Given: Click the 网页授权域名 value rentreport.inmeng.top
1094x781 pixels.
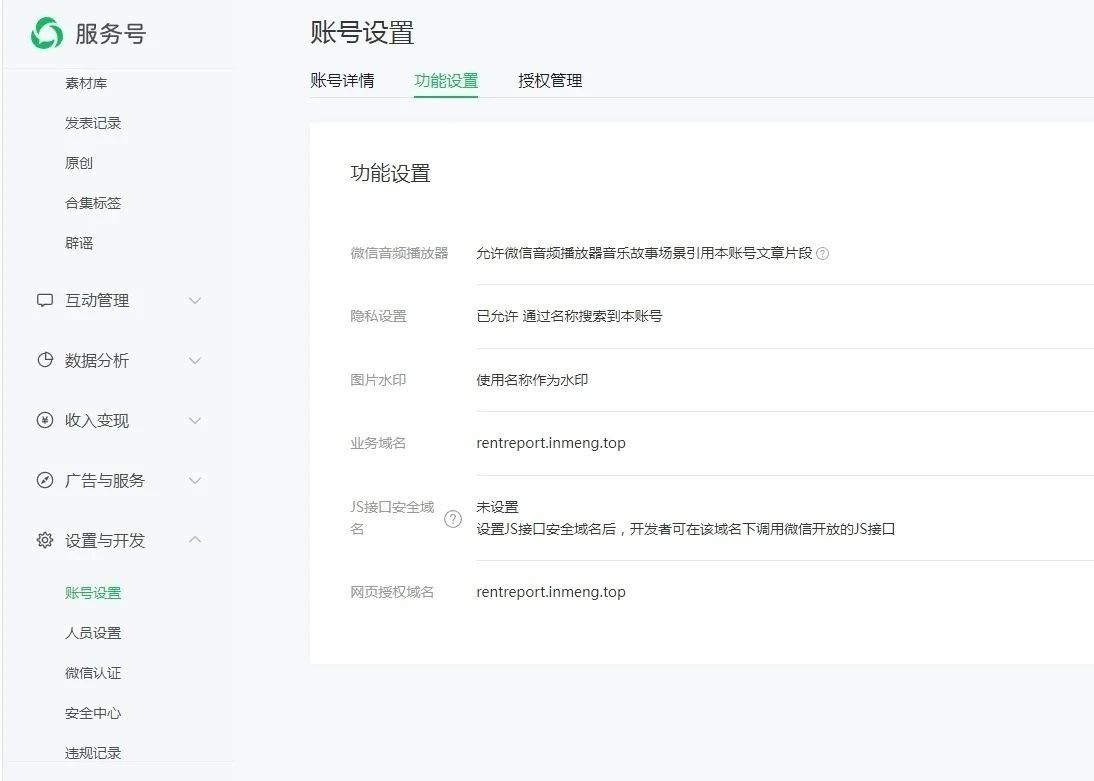Looking at the screenshot, I should tap(551, 592).
